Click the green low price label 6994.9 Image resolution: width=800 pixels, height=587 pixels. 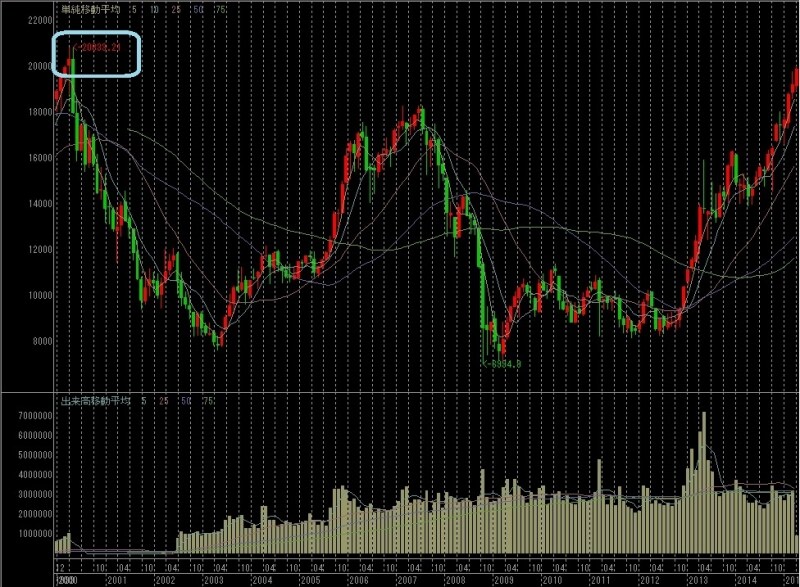[x=504, y=364]
